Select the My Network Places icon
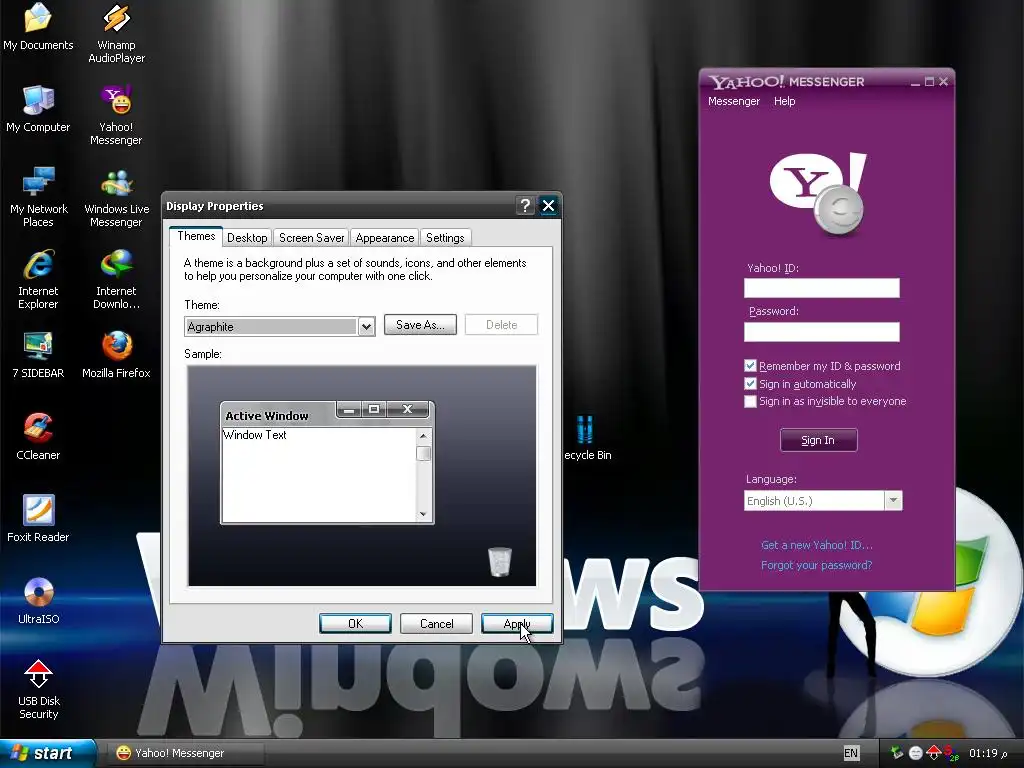 [x=39, y=197]
